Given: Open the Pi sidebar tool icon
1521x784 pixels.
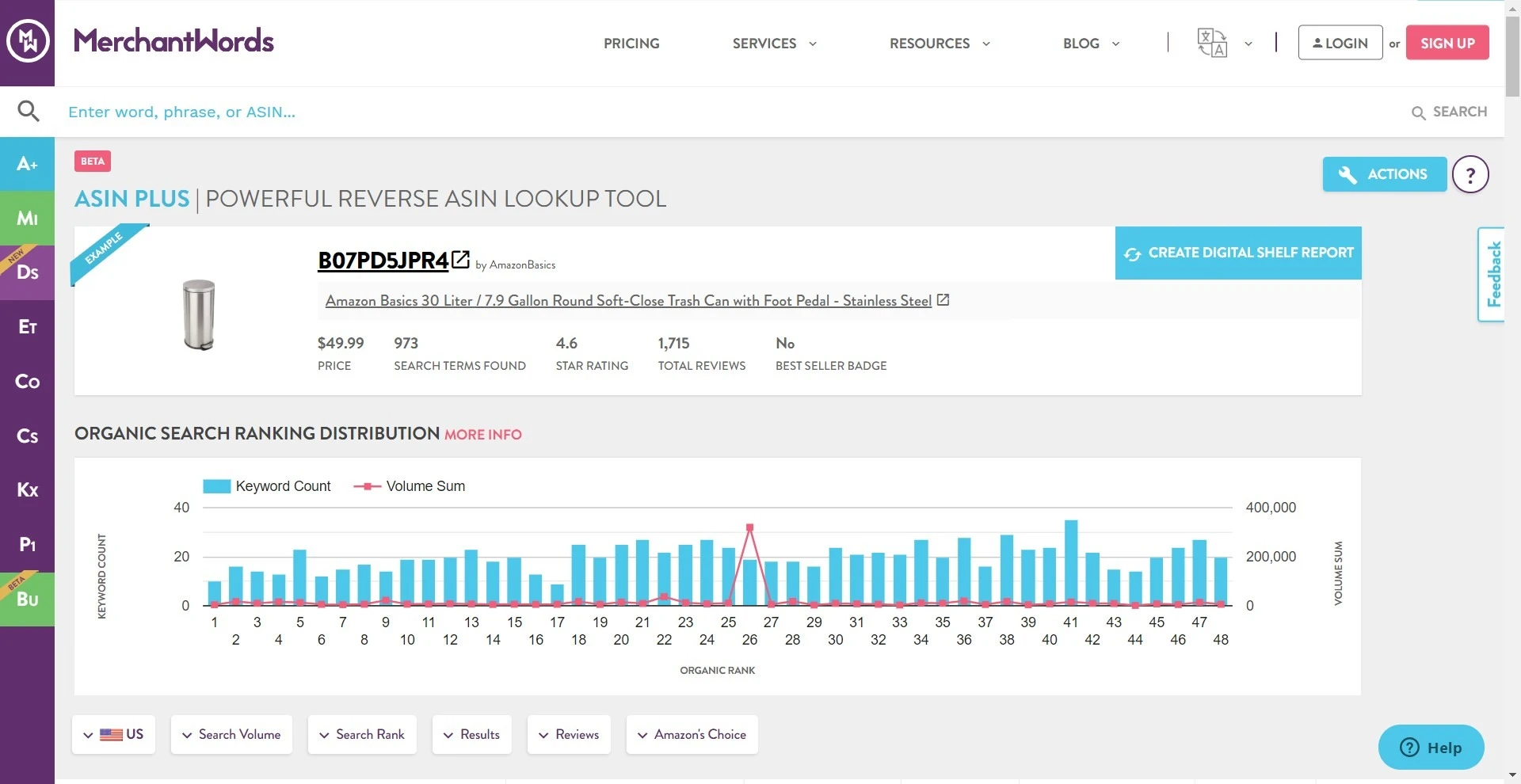Looking at the screenshot, I should [x=27, y=545].
